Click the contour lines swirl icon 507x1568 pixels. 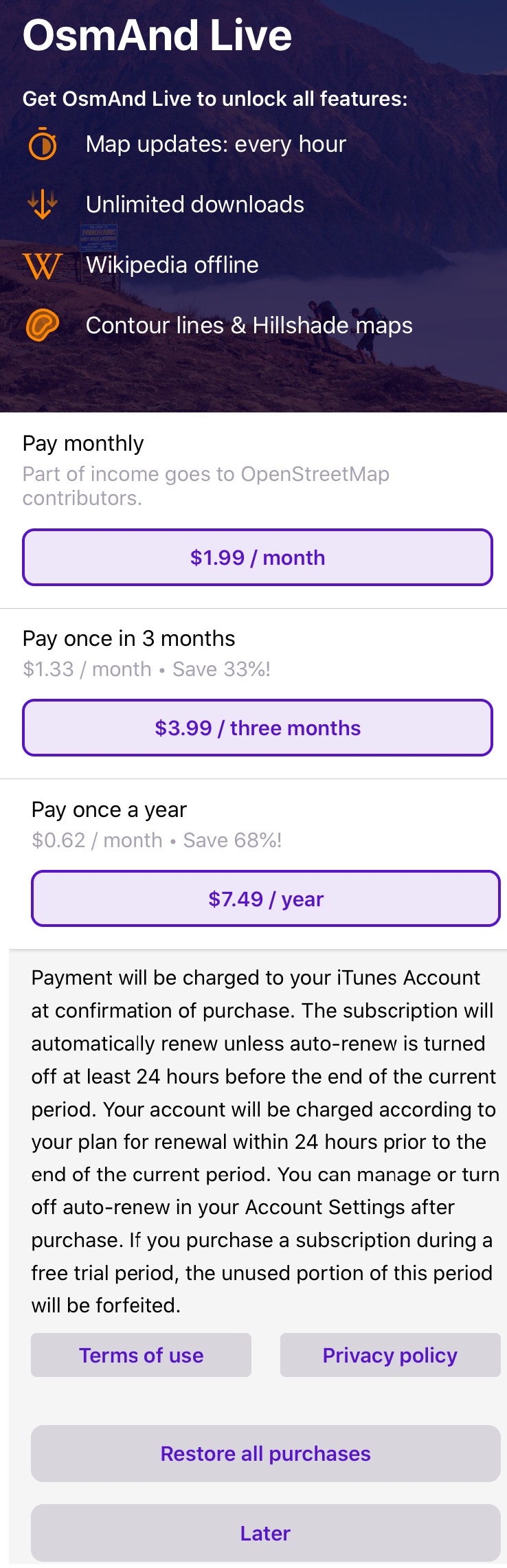(43, 325)
